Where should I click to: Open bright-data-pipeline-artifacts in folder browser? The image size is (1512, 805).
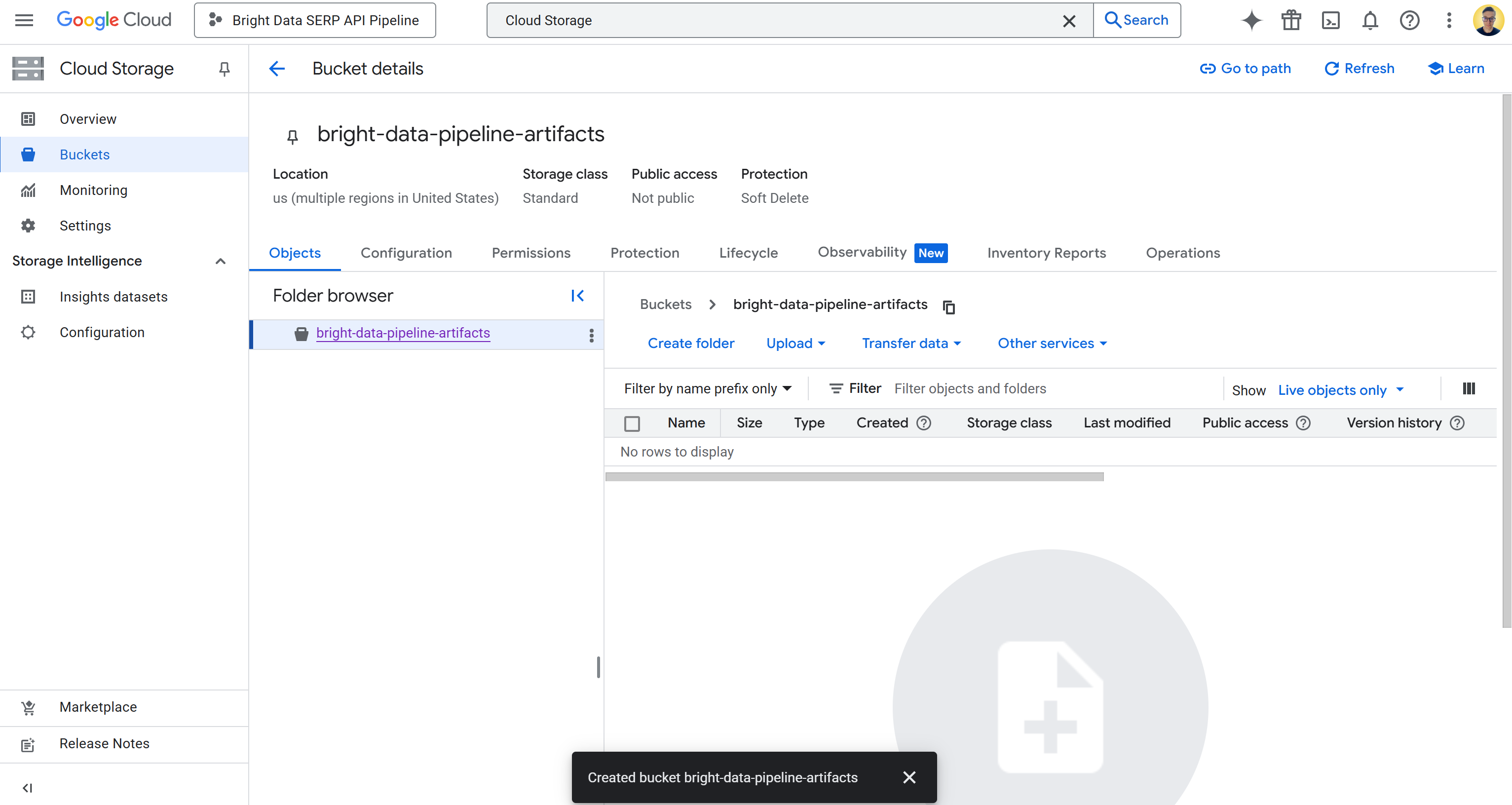tap(403, 333)
